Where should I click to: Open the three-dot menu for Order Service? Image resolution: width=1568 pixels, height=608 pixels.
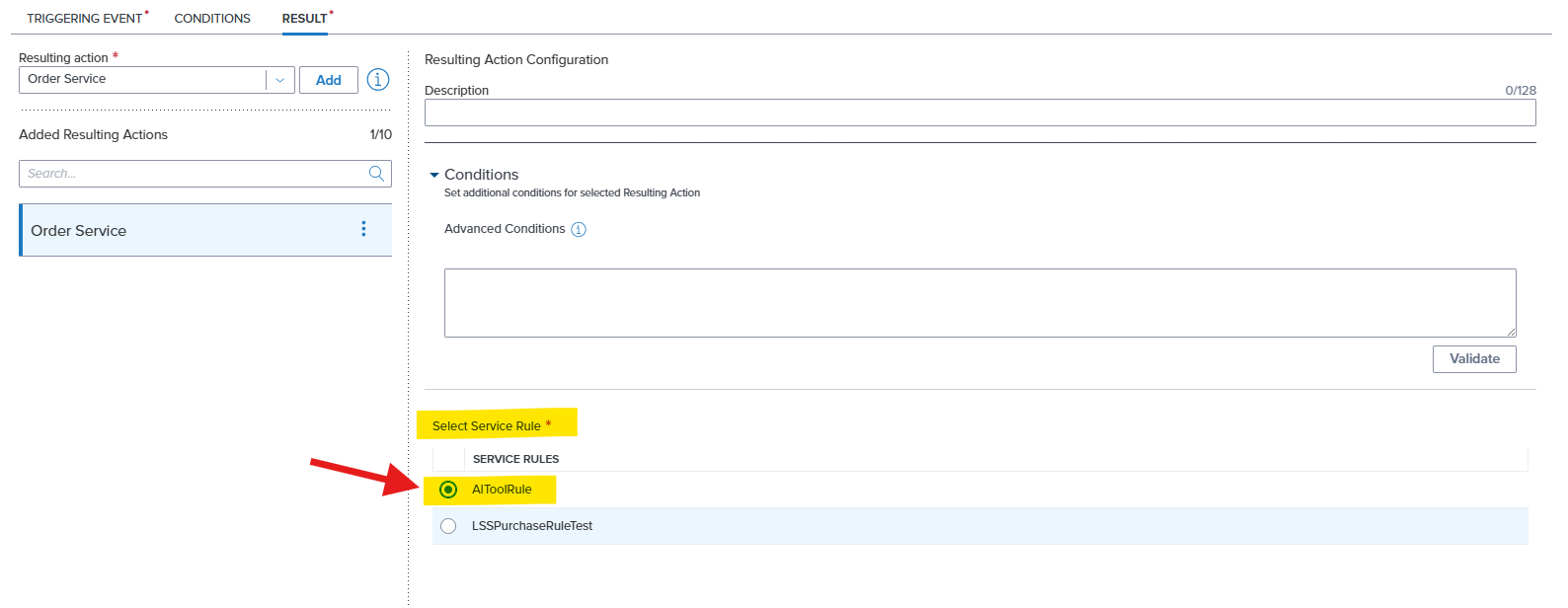[363, 229]
